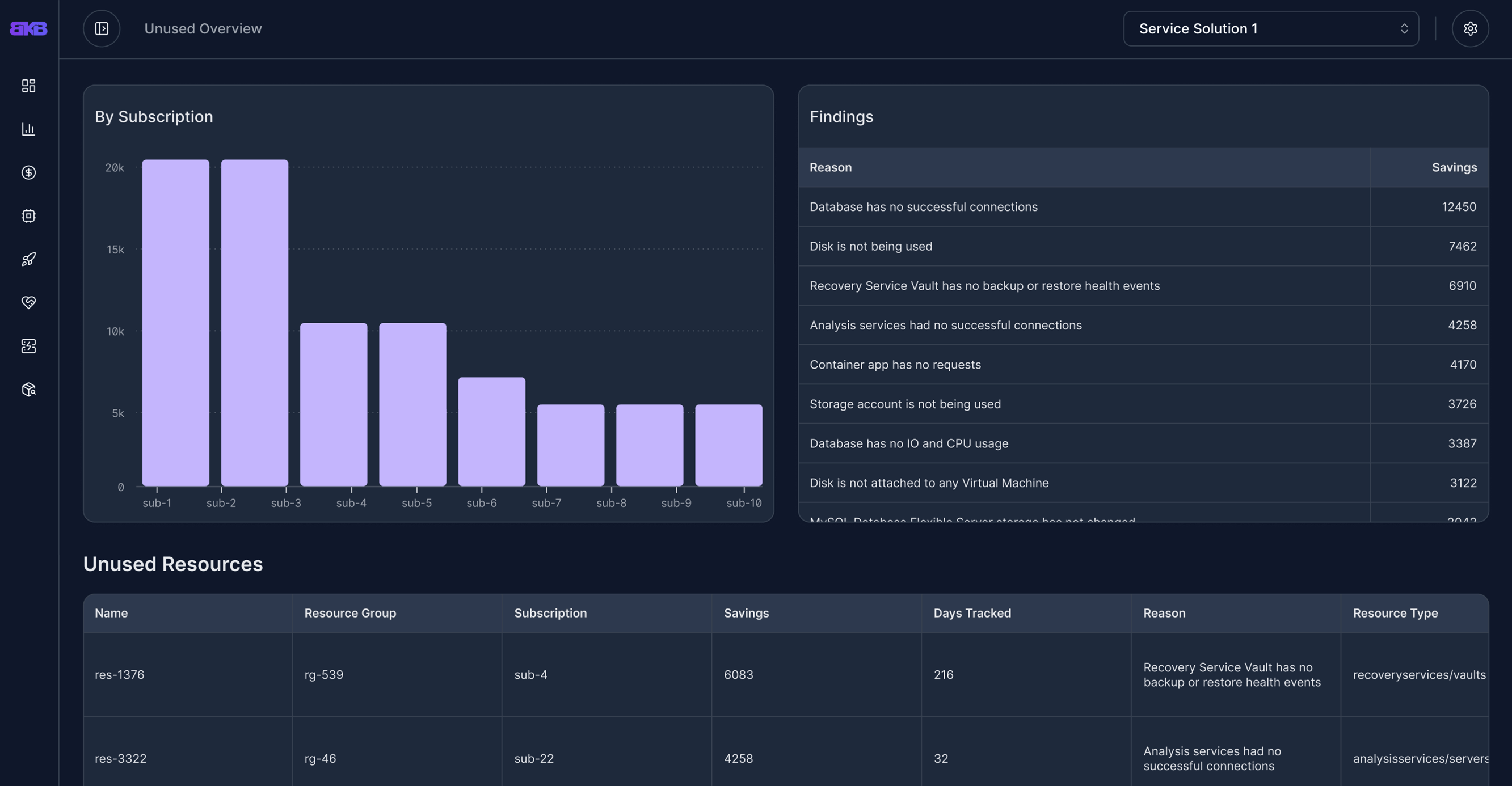Click the Unused Overview breadcrumb title

tap(203, 28)
